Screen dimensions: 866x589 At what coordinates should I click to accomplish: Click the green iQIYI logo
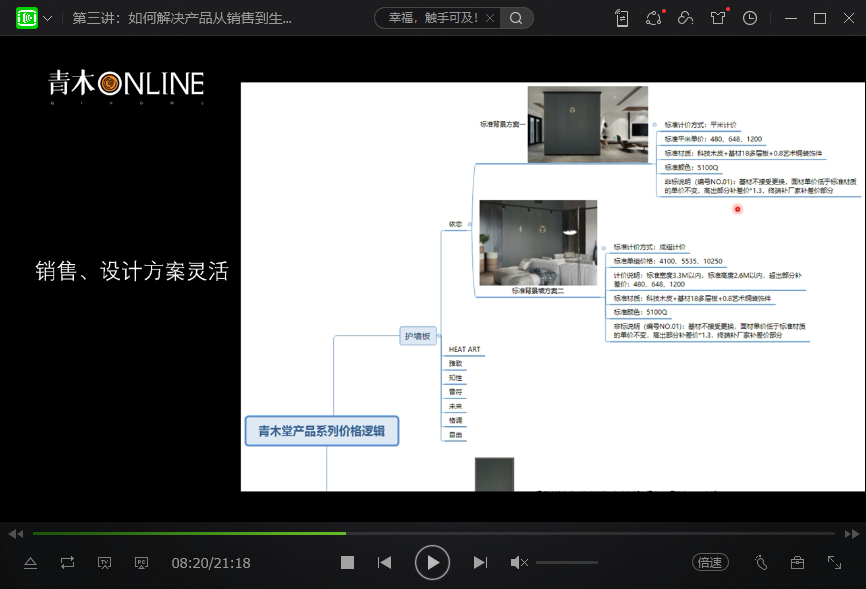coord(26,18)
